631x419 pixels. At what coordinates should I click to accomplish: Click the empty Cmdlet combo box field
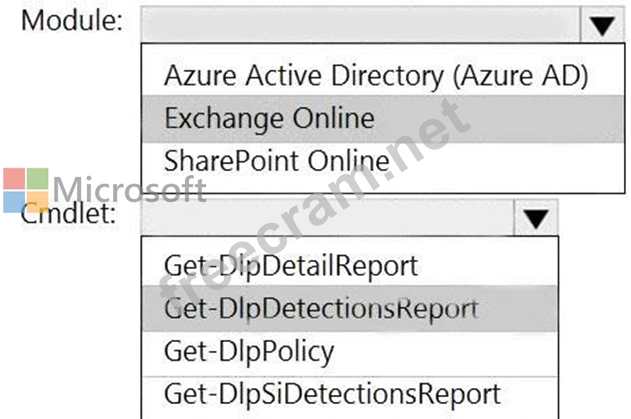point(330,217)
